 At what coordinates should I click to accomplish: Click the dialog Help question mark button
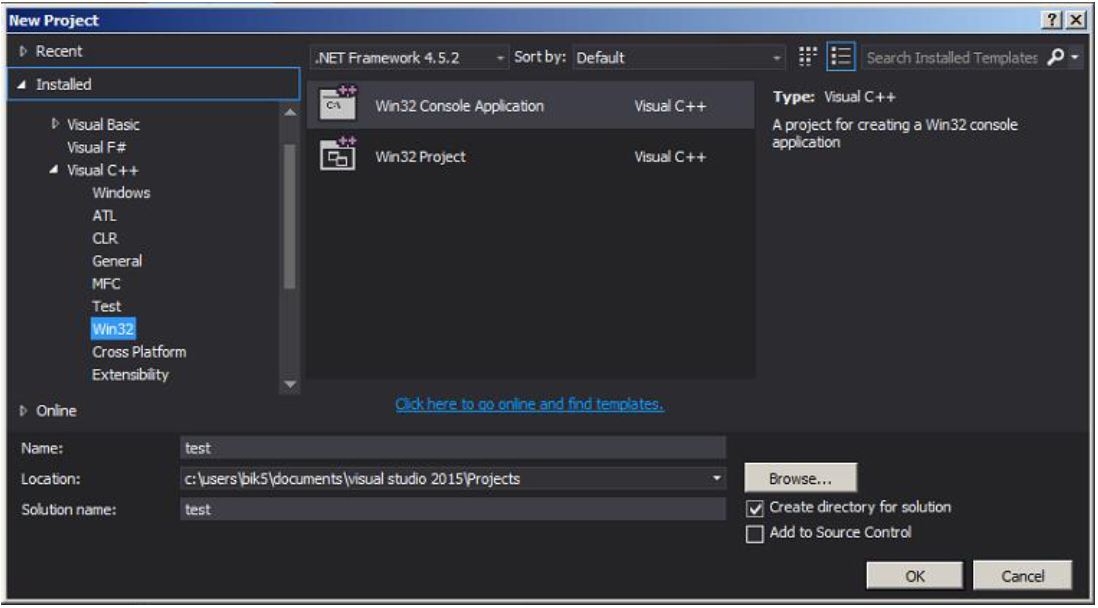pyautogui.click(x=1053, y=20)
